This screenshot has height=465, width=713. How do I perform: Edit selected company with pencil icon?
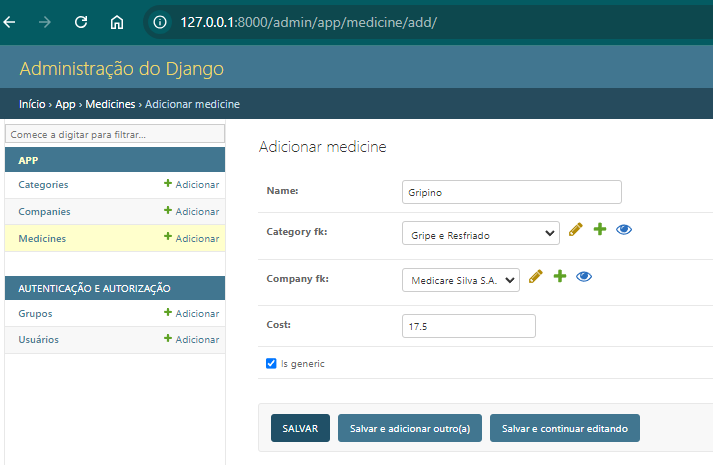point(536,276)
